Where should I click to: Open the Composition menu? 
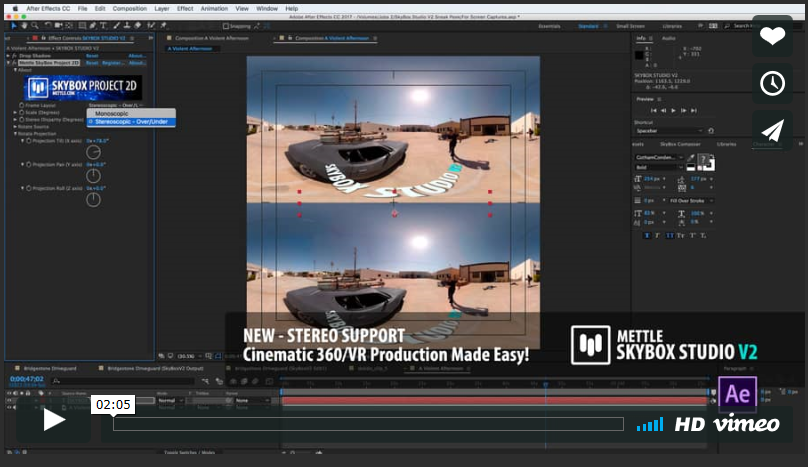(x=129, y=8)
